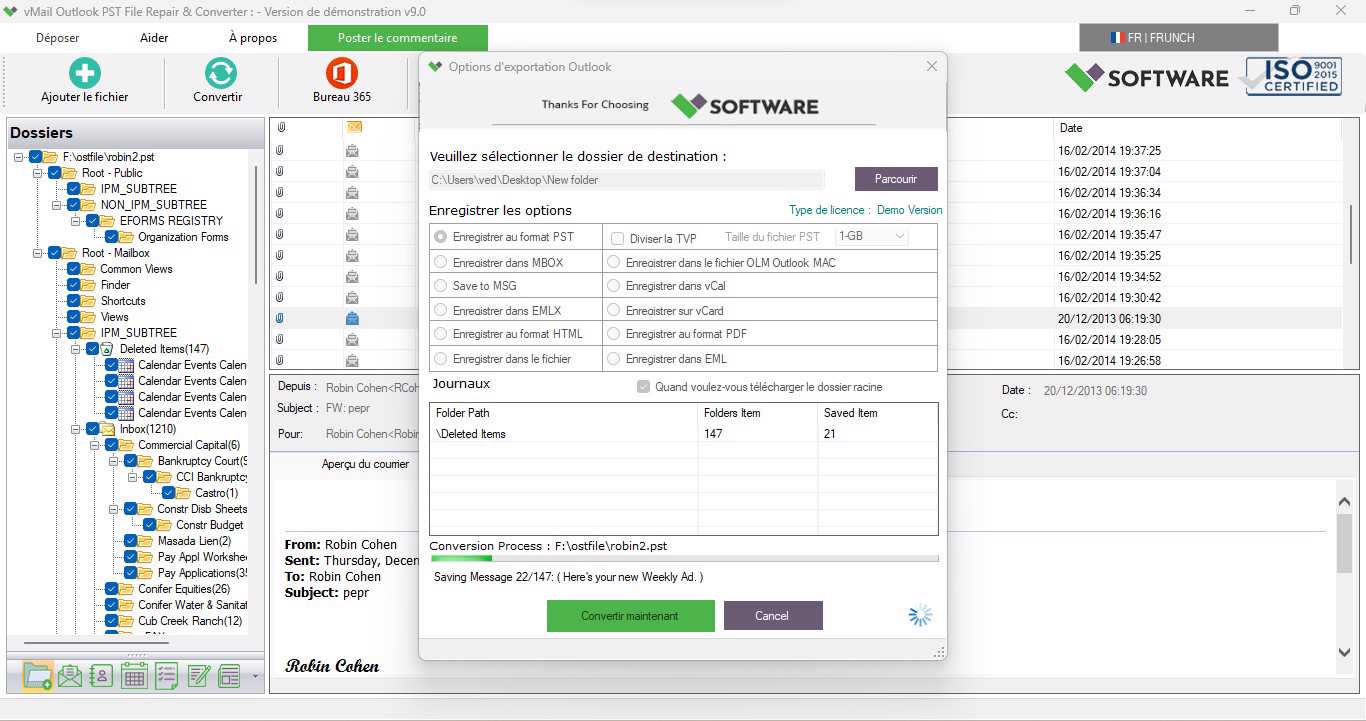This screenshot has height=721, width=1366.
Task: Switch to the Aperçu du courrier tab
Action: coord(365,464)
